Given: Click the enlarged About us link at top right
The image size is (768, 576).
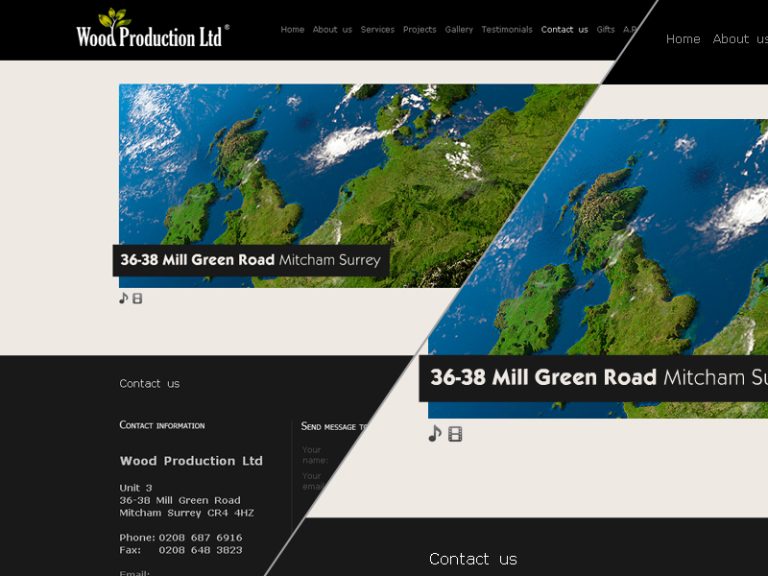Looking at the screenshot, I should (740, 39).
